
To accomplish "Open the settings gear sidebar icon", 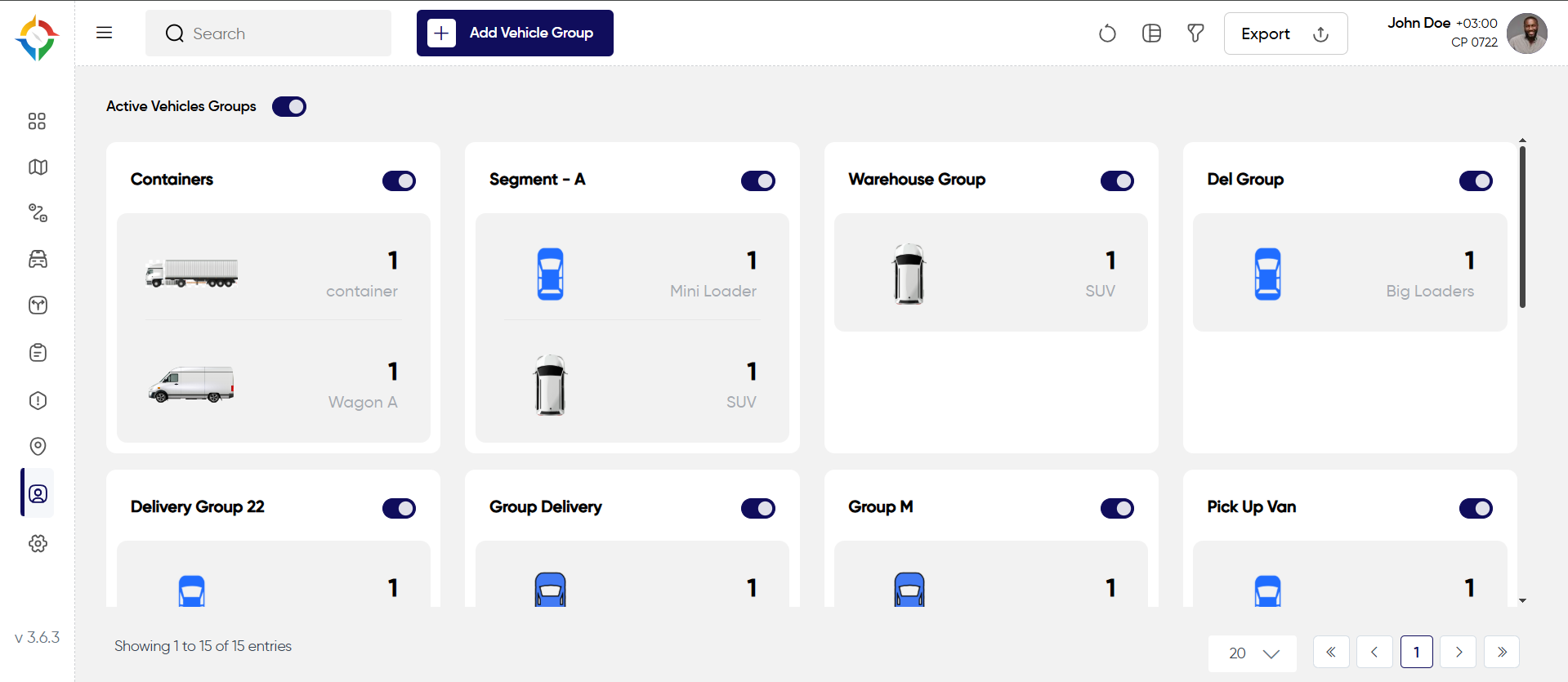I will [38, 543].
